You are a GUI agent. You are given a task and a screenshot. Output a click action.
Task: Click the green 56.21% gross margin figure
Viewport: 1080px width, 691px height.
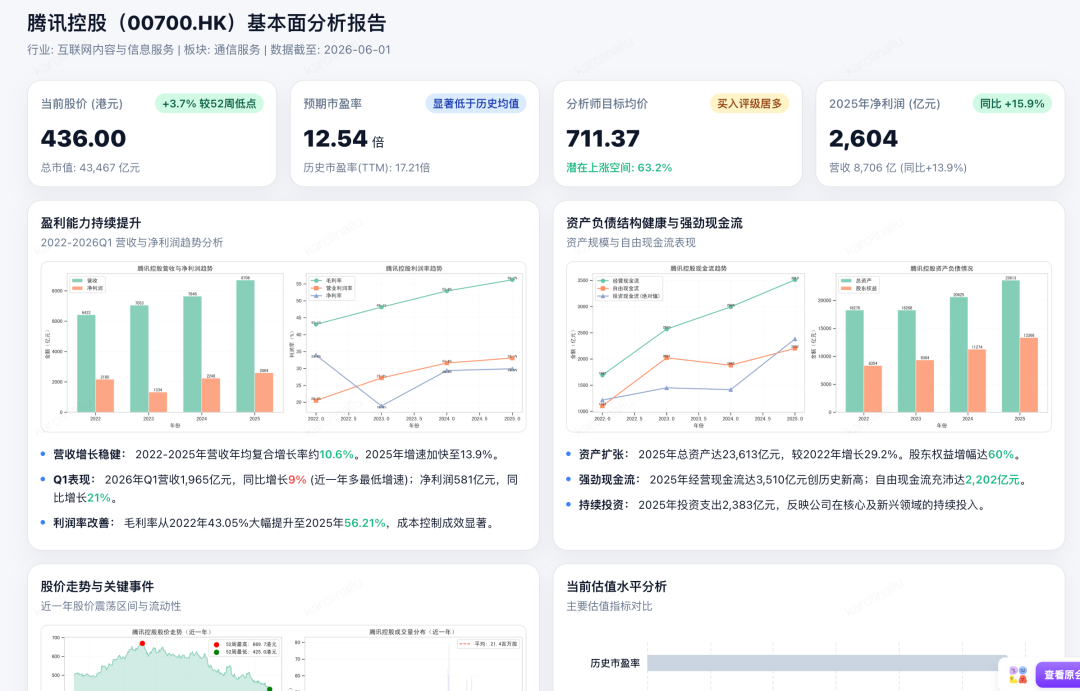point(364,523)
